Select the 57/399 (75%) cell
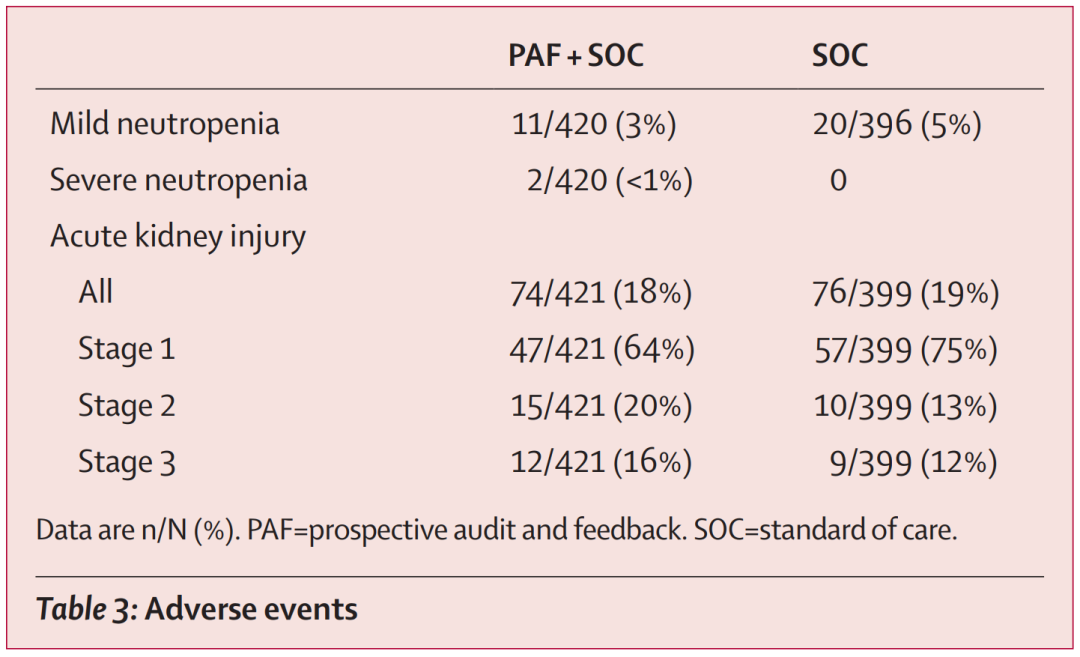The image size is (1080, 657). [906, 349]
